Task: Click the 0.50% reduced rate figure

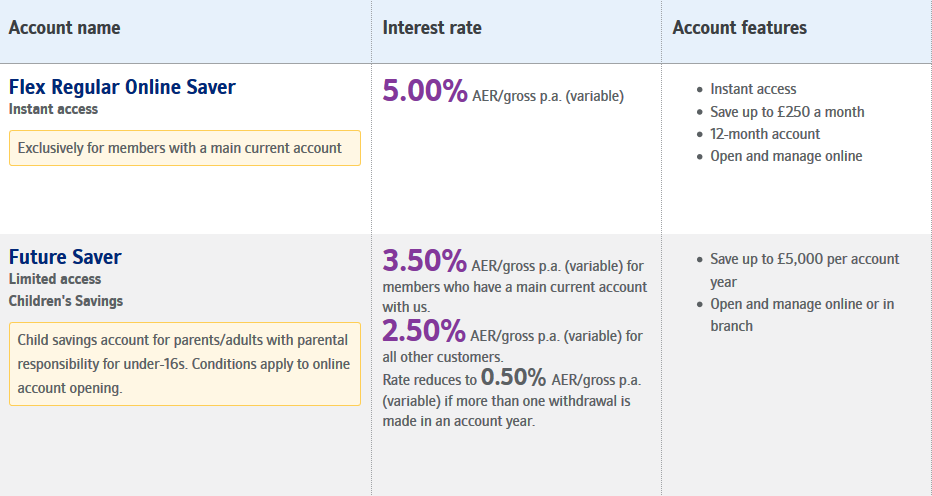Action: (513, 377)
